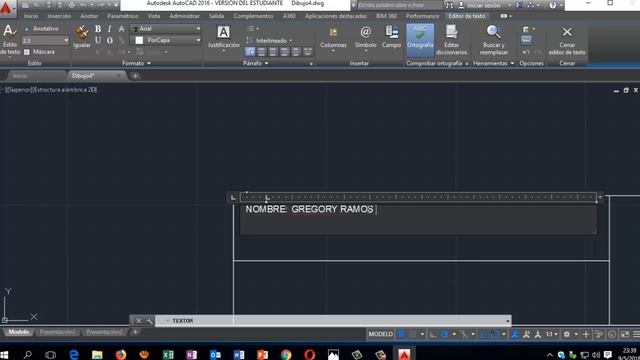Viewport: 640px width, 360px height.
Task: Click the status bar customization menu icon
Action: coord(636,334)
